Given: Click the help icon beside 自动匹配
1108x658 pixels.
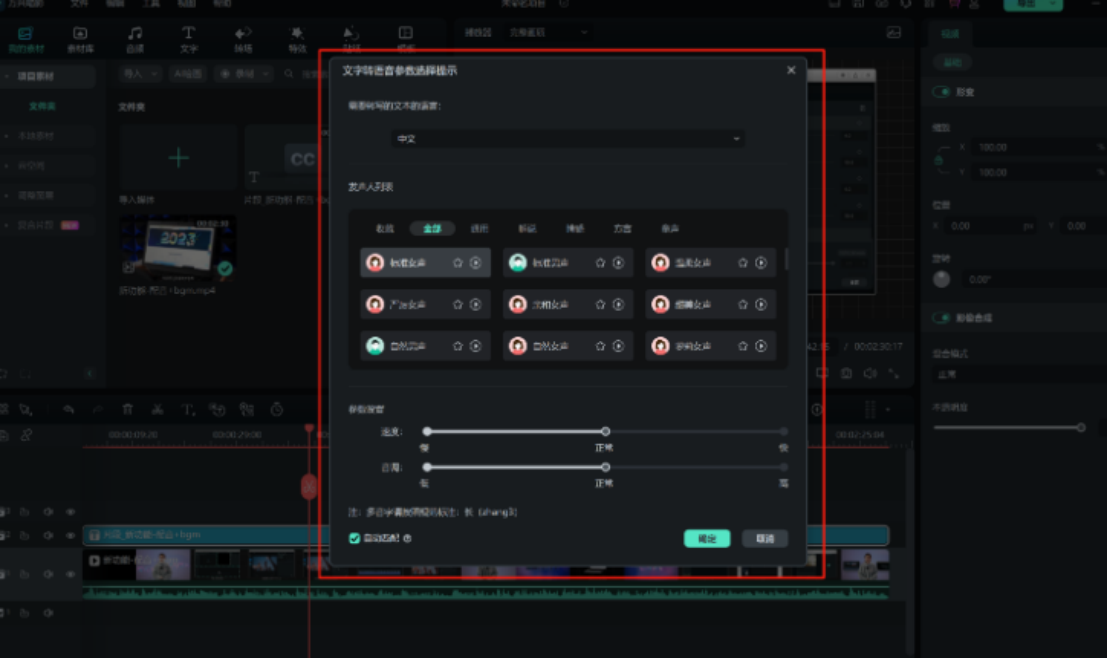Looking at the screenshot, I should pyautogui.click(x=407, y=539).
